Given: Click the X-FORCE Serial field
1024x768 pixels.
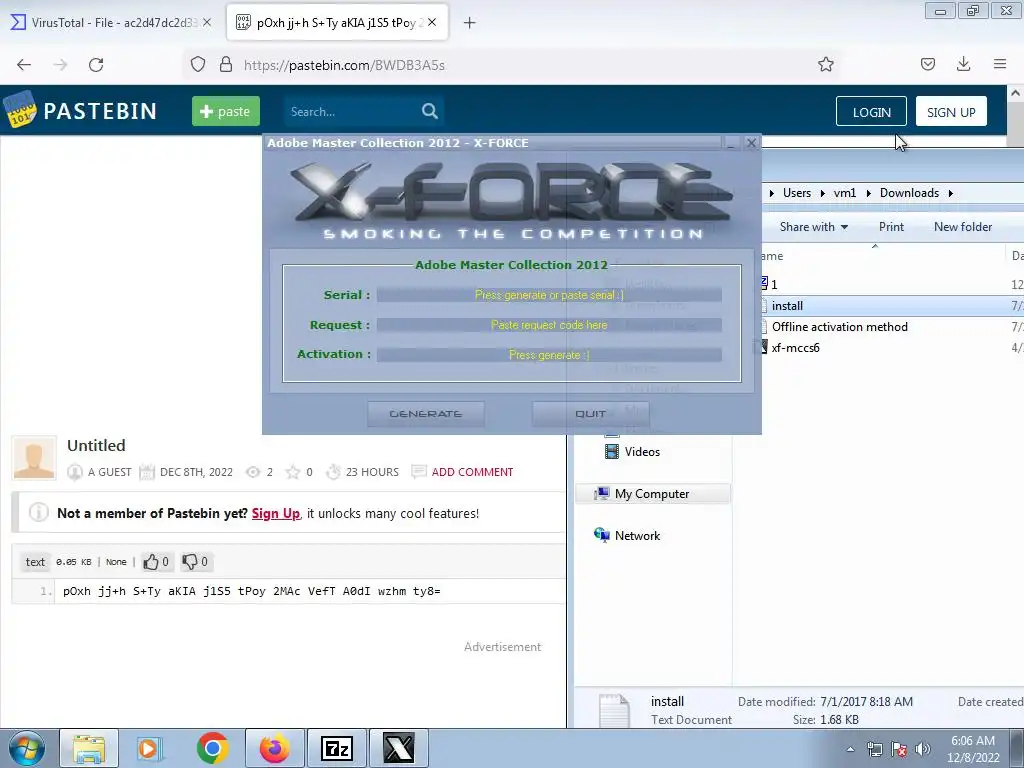Looking at the screenshot, I should (549, 295).
